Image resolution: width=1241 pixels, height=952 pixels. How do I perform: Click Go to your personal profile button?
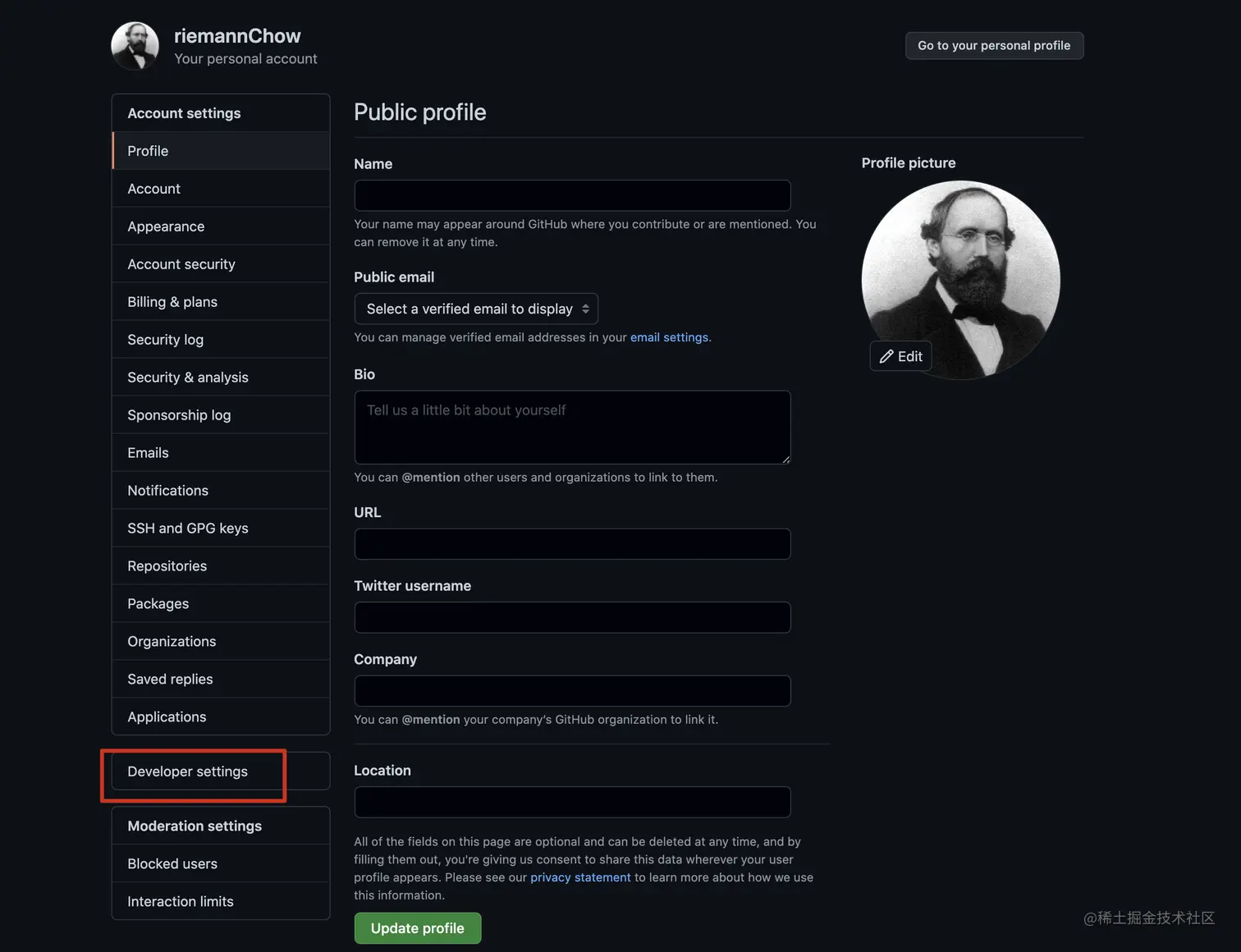pyautogui.click(x=994, y=46)
